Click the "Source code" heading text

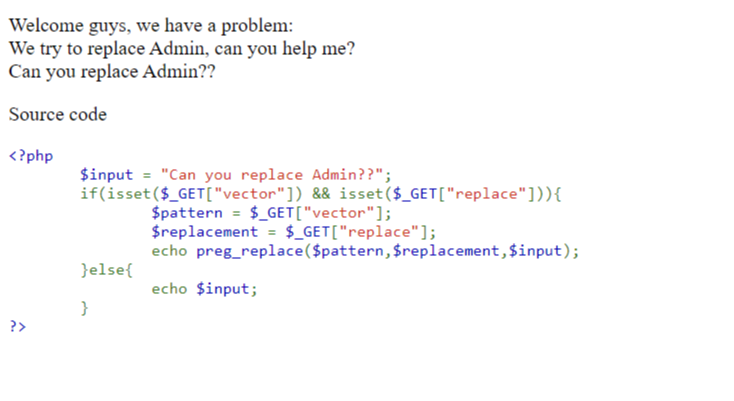(x=57, y=115)
